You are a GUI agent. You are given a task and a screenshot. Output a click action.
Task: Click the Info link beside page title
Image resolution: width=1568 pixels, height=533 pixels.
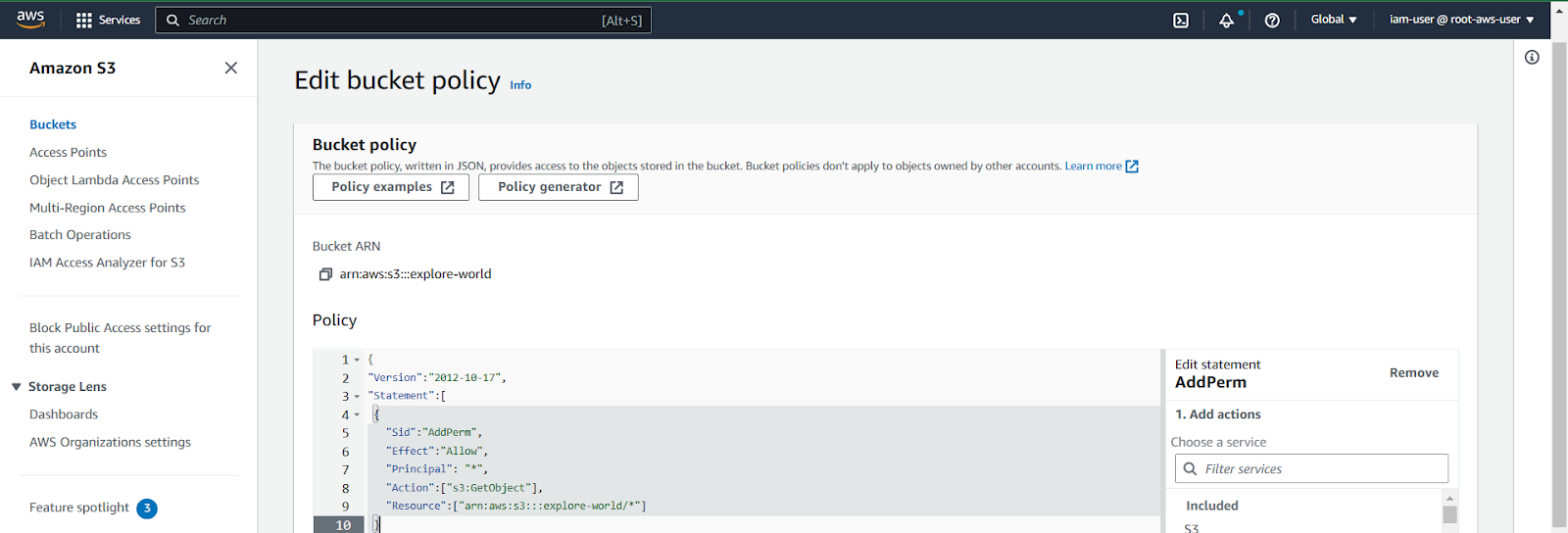pos(520,85)
